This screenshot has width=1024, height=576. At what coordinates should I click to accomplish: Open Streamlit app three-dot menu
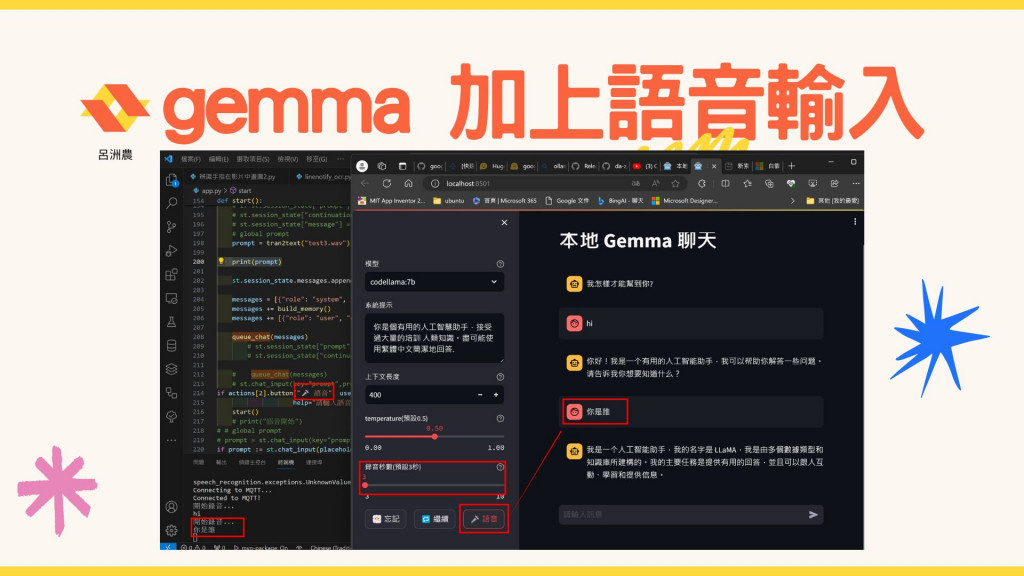(x=855, y=221)
